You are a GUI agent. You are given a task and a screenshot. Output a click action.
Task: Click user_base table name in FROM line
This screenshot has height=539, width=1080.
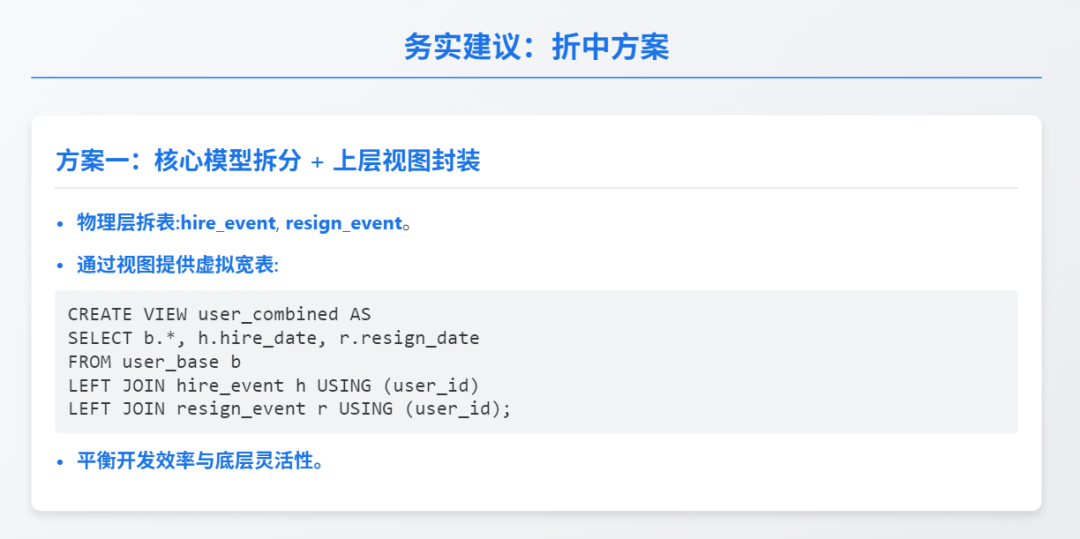pyautogui.click(x=170, y=362)
